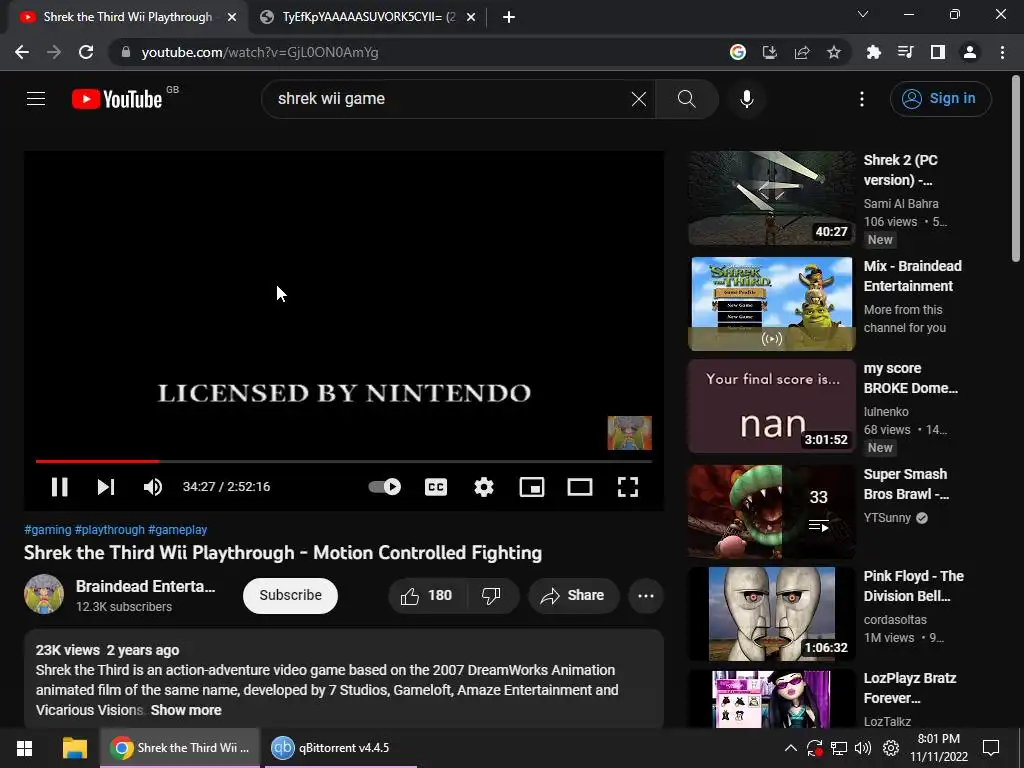Image resolution: width=1024 pixels, height=768 pixels.
Task: Show hidden system tray icons
Action: [x=790, y=748]
